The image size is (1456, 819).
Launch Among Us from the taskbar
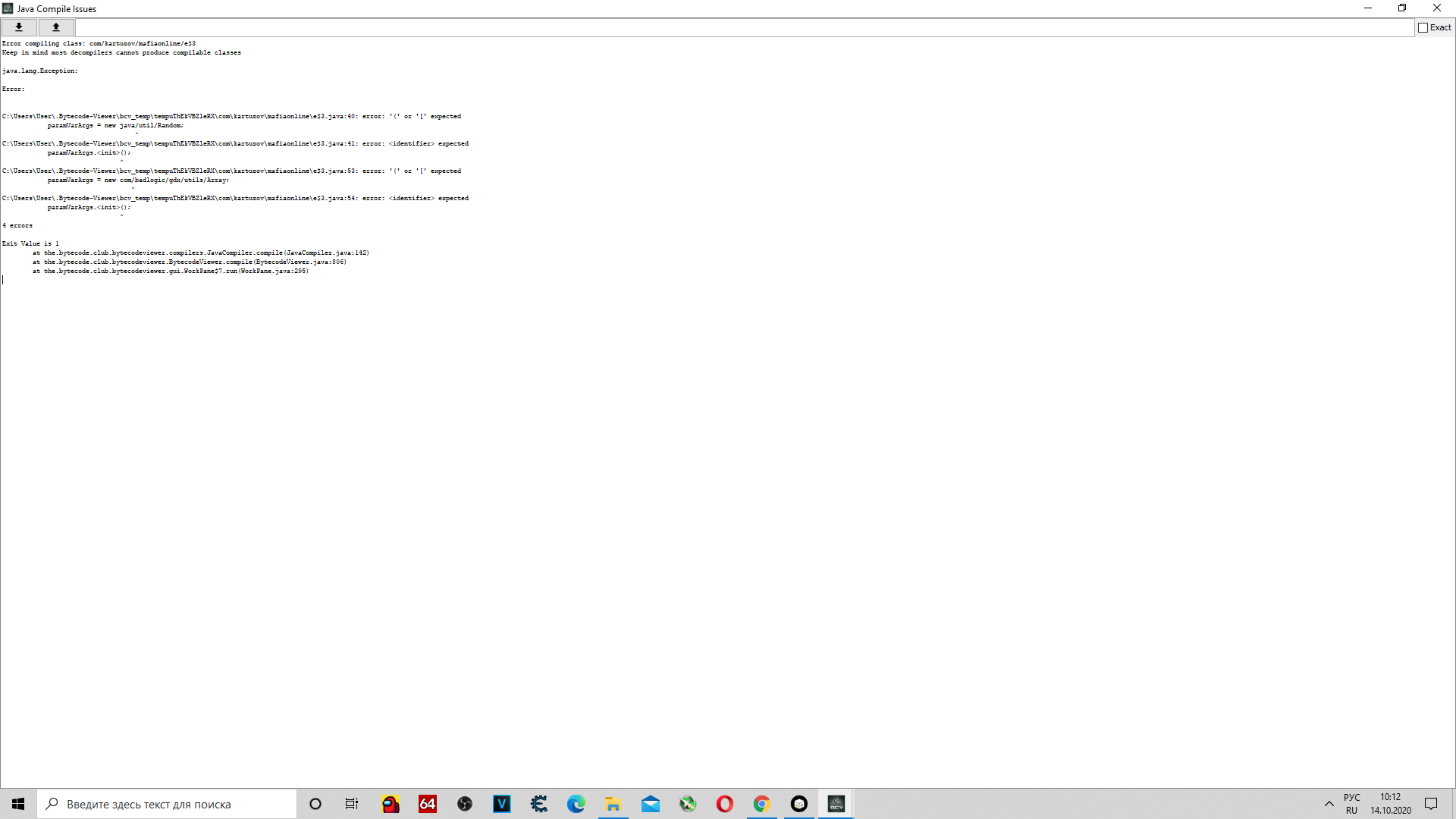tap(391, 803)
